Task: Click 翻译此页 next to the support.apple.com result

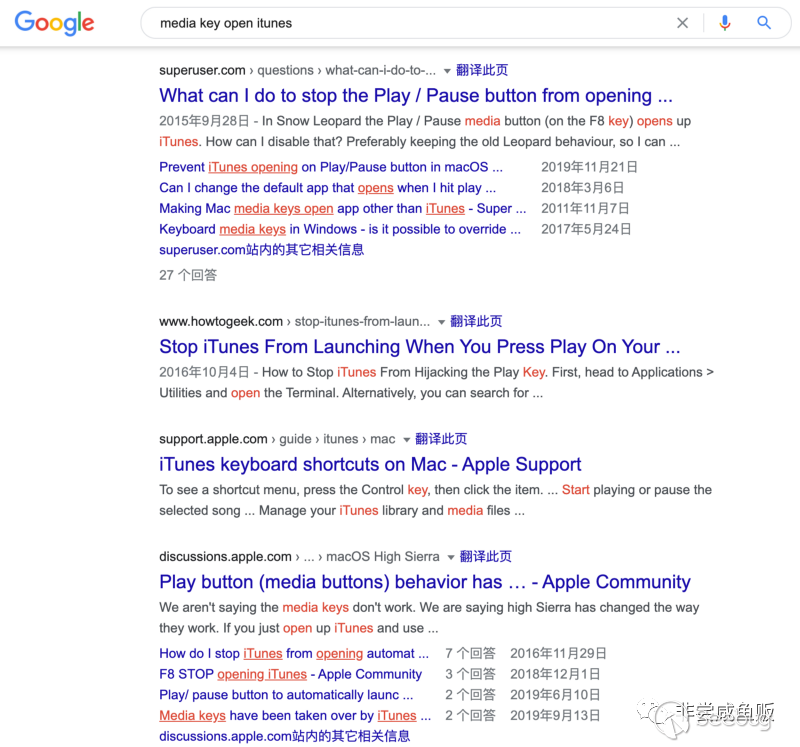Action: pyautogui.click(x=441, y=439)
